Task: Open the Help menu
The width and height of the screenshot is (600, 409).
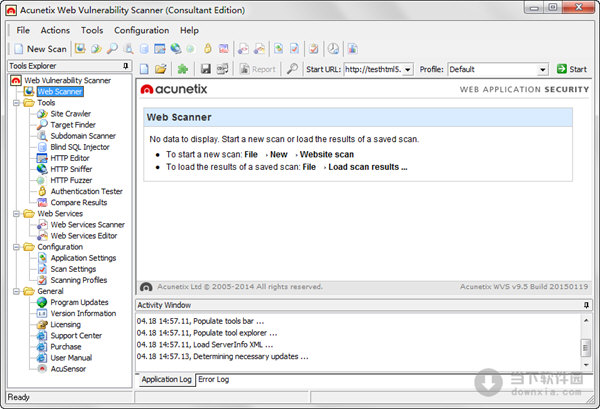Action: click(x=189, y=30)
